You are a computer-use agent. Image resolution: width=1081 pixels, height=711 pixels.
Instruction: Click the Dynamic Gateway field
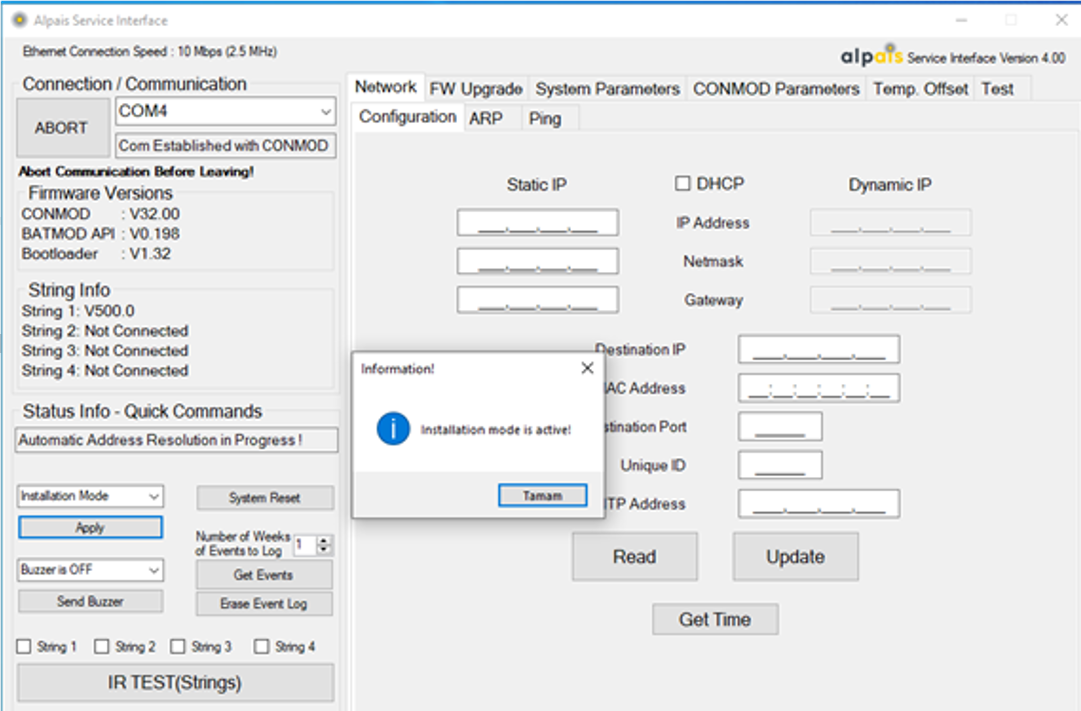click(x=891, y=300)
